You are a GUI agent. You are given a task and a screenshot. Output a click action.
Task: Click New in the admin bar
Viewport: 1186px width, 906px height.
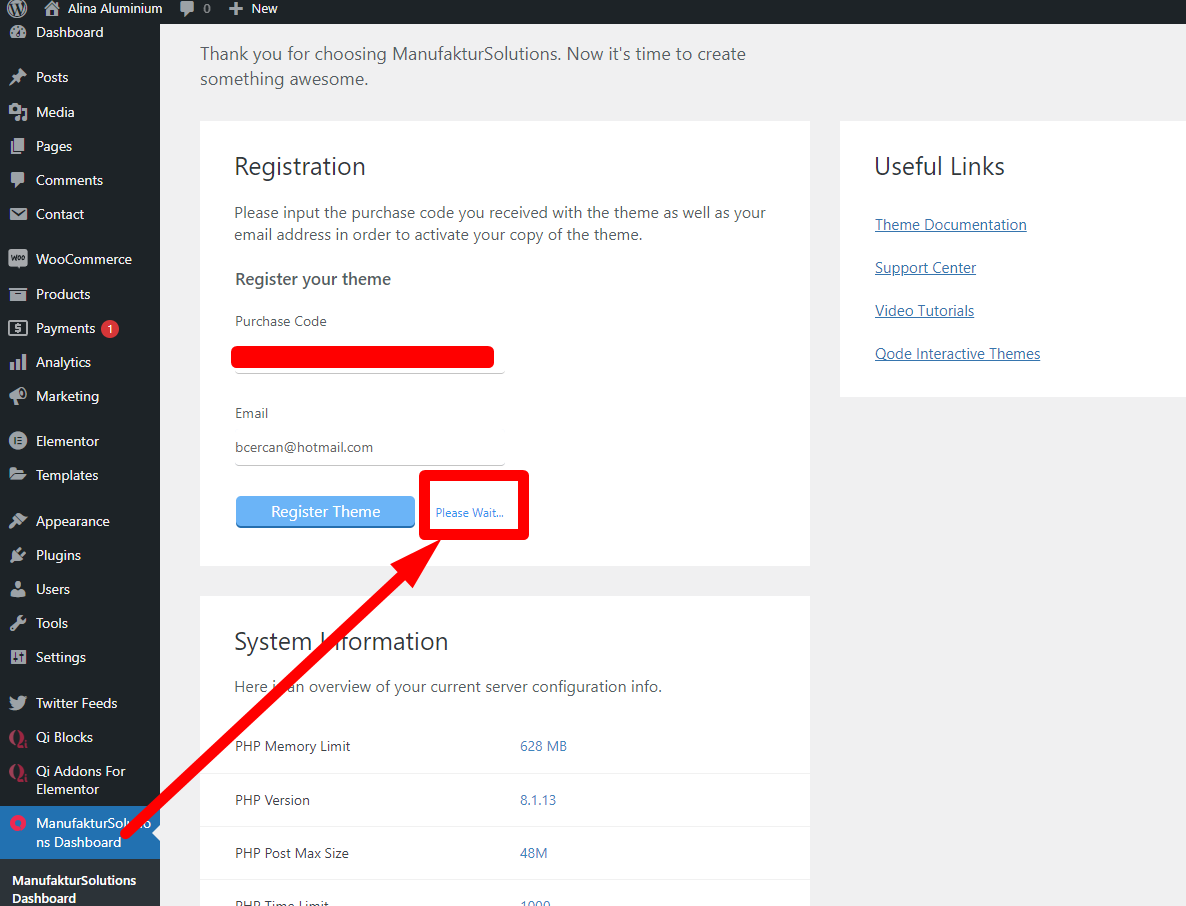(264, 9)
